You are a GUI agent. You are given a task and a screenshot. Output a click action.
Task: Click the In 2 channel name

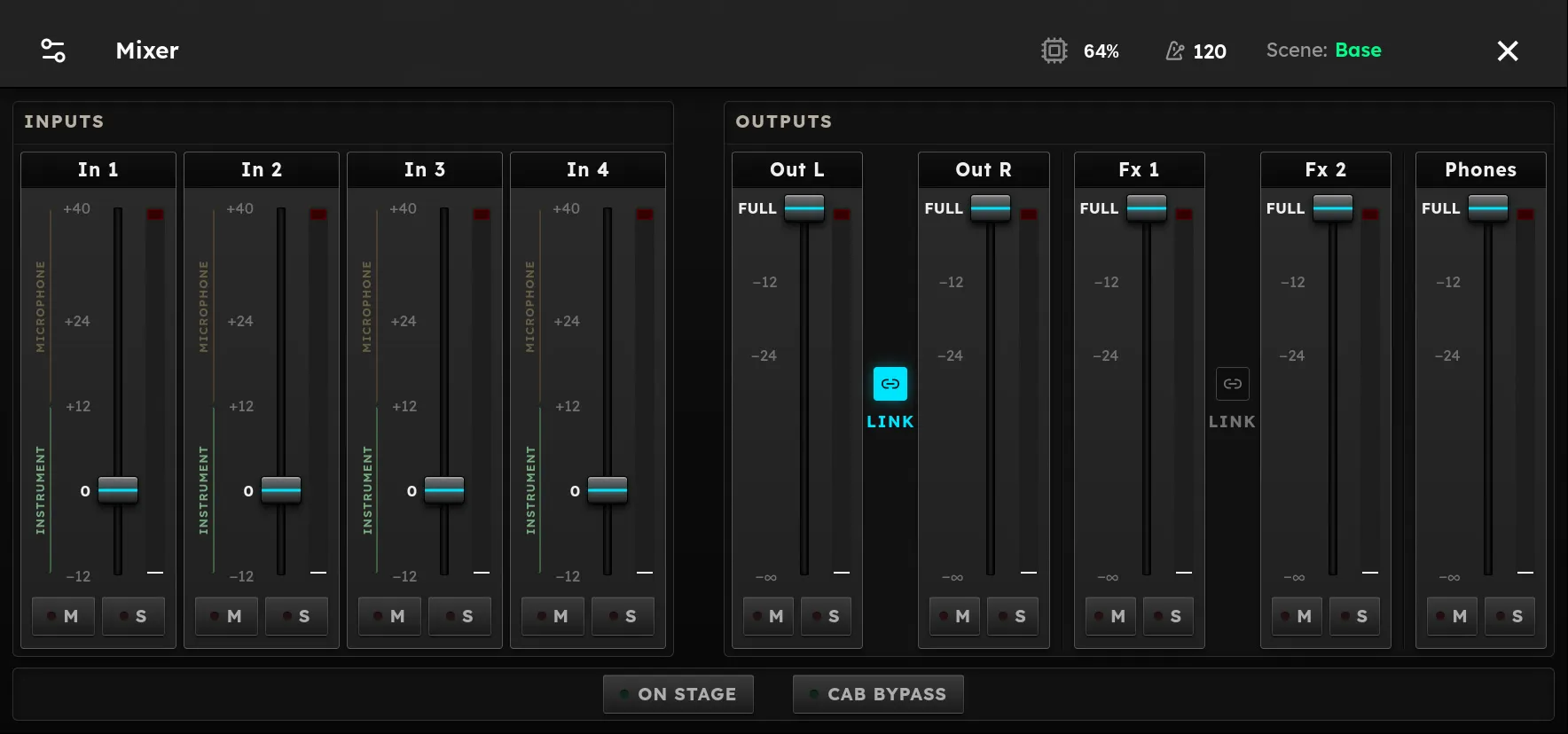(x=262, y=169)
